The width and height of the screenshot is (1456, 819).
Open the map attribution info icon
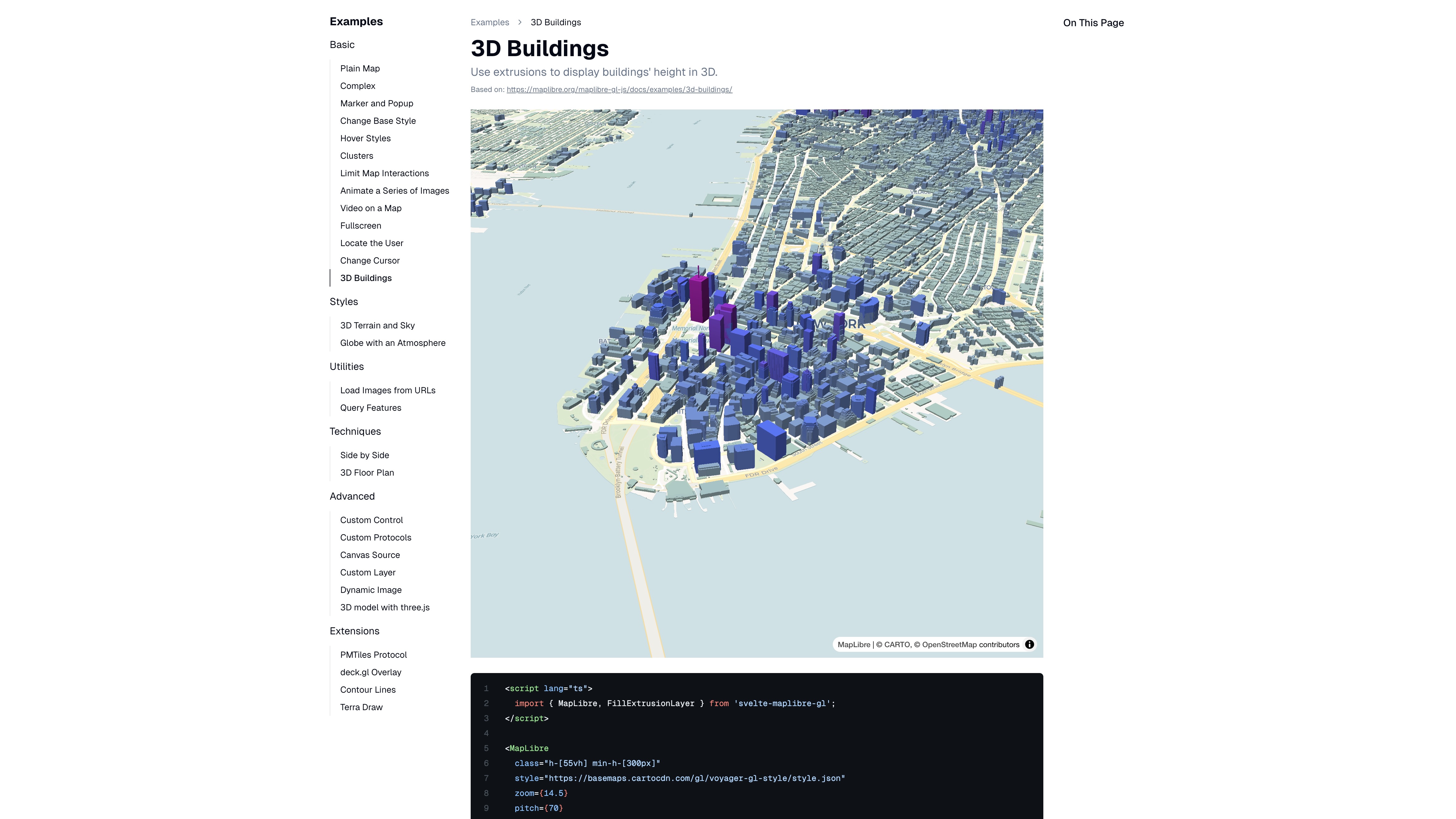pyautogui.click(x=1030, y=644)
